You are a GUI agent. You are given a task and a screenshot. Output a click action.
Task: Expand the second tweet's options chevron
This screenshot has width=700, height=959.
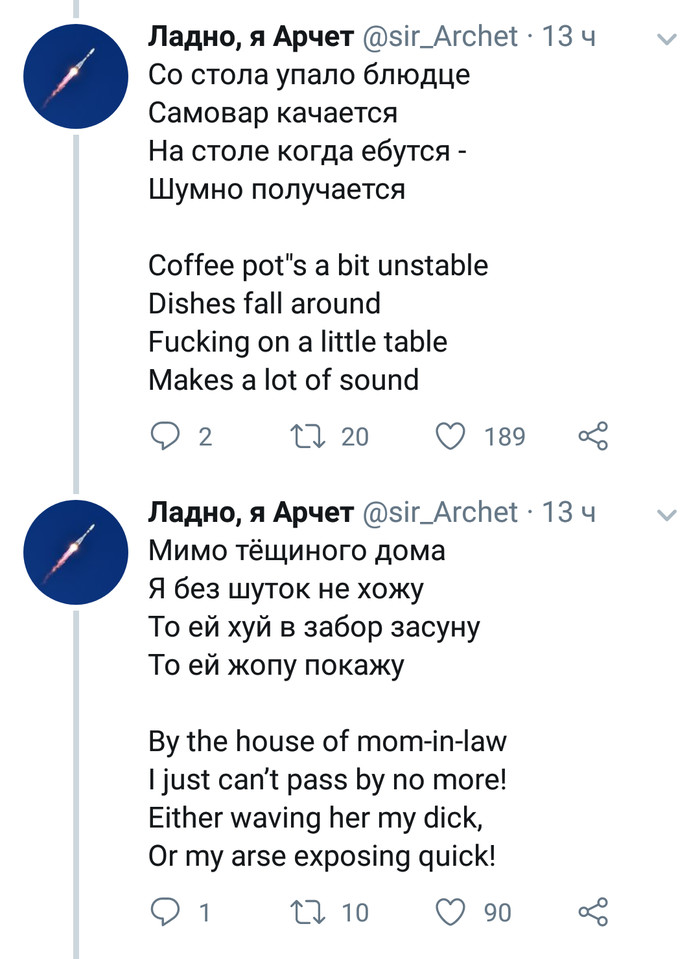[665, 514]
